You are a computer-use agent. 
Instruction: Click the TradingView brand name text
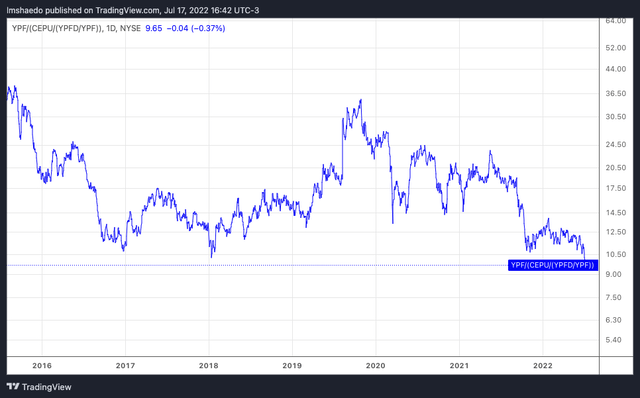coord(47,387)
